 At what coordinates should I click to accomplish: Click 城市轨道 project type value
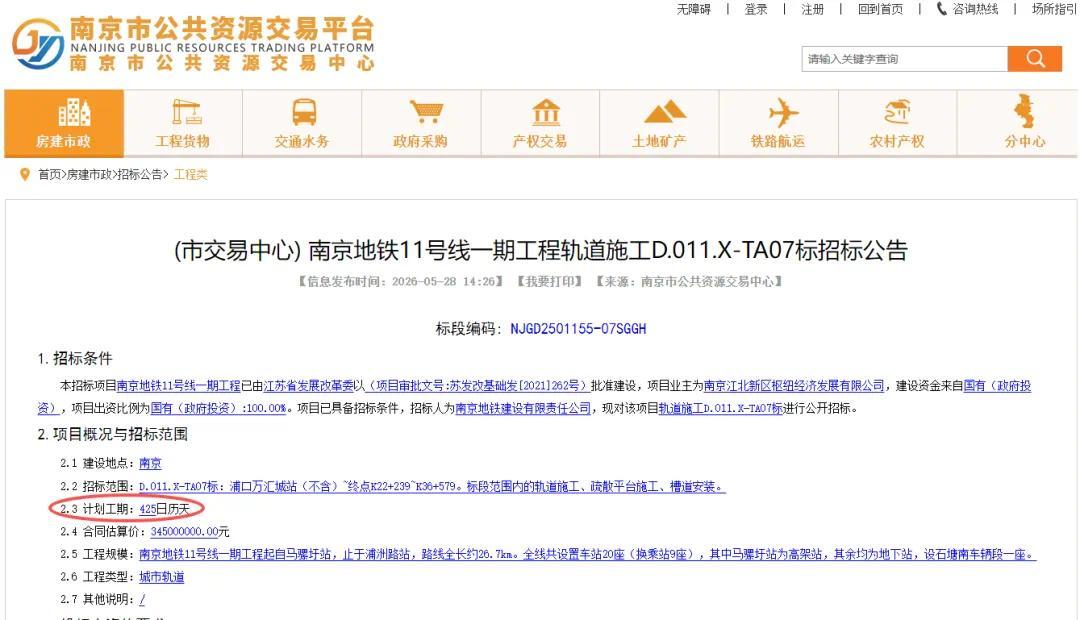[x=161, y=577]
